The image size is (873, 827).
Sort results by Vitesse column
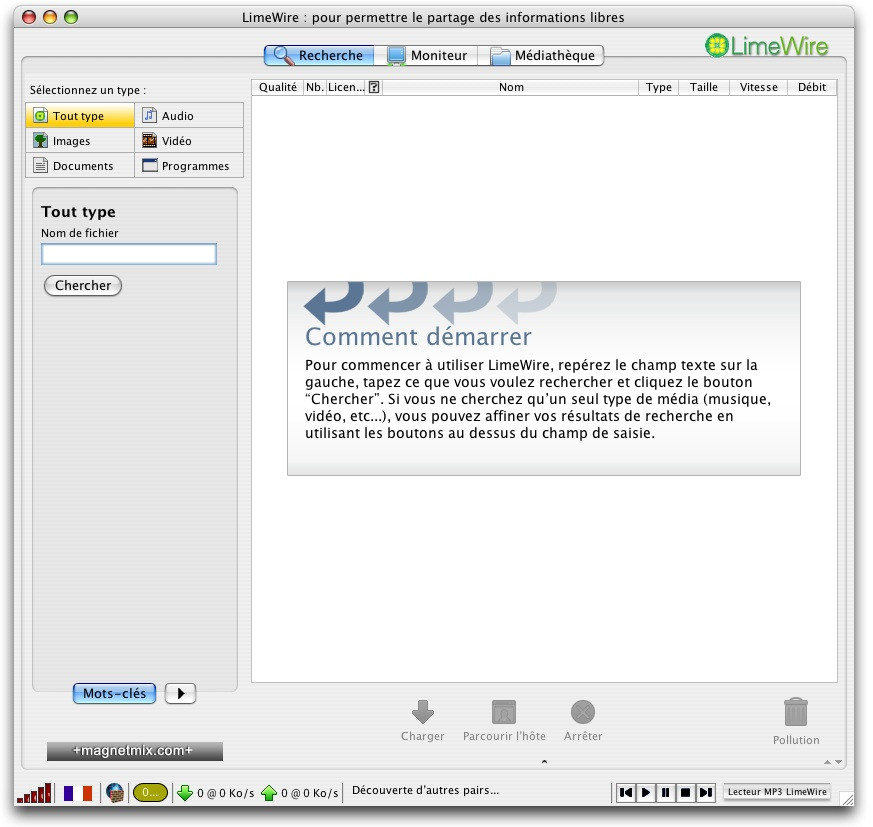pyautogui.click(x=758, y=87)
